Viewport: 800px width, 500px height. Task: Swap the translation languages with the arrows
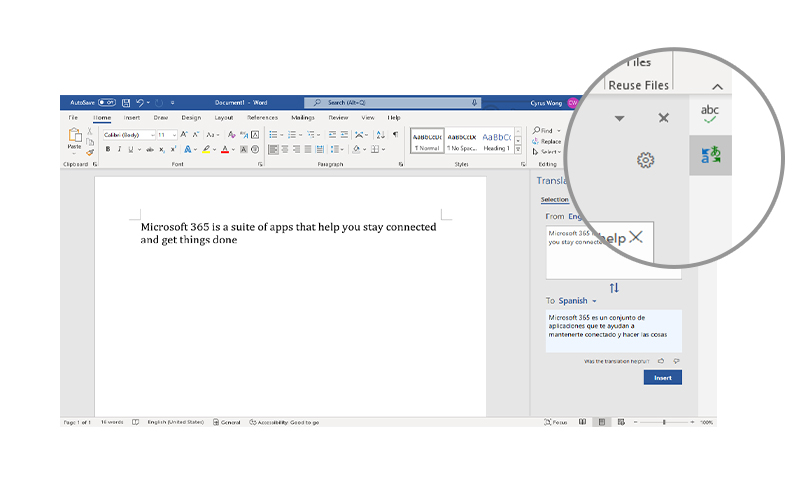tap(614, 288)
